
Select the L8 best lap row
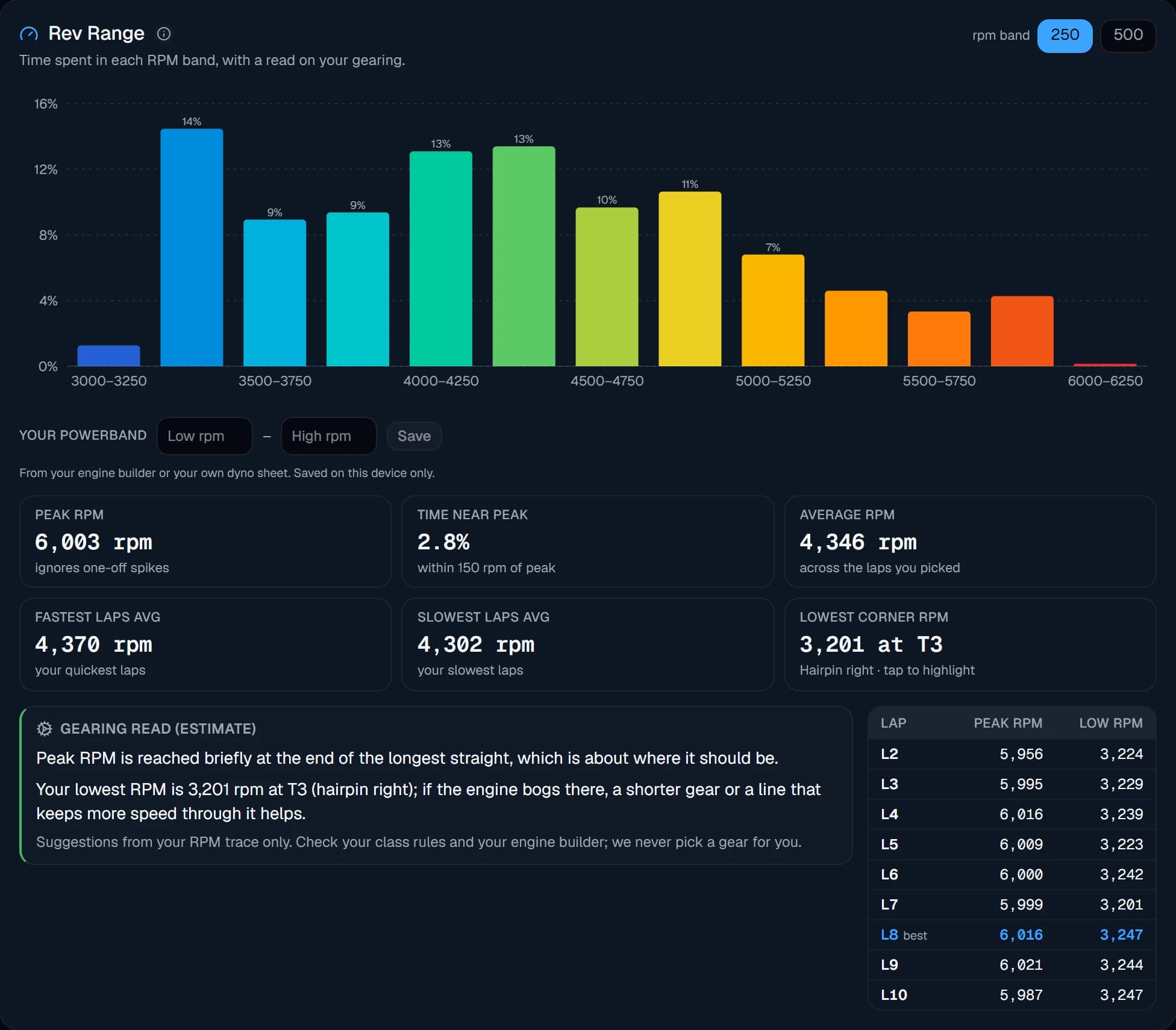coord(1012,935)
